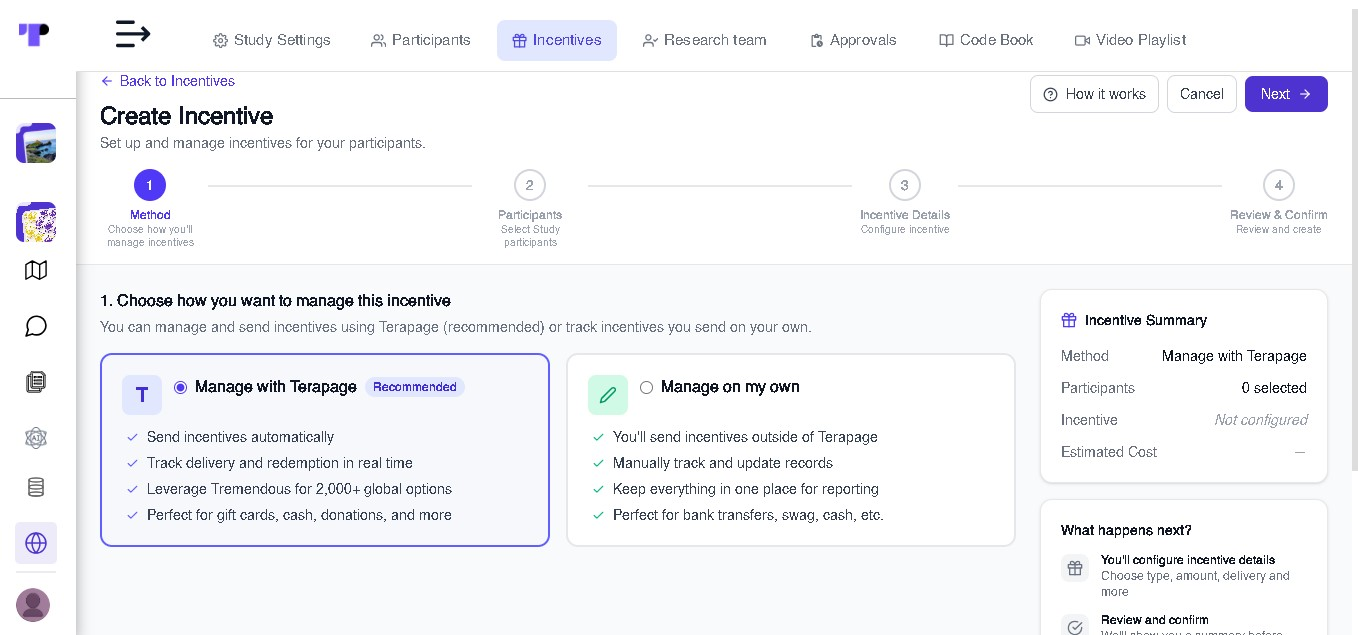Open the chat bubble icon in sidebar
The height and width of the screenshot is (635, 1358).
[36, 326]
